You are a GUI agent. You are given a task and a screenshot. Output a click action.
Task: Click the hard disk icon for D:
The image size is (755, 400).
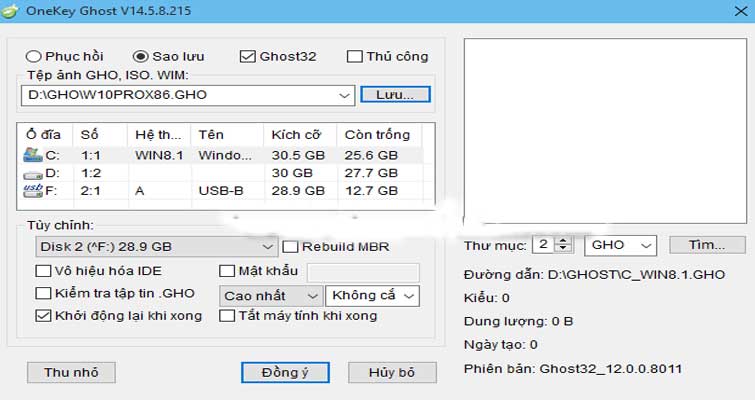pos(33,174)
